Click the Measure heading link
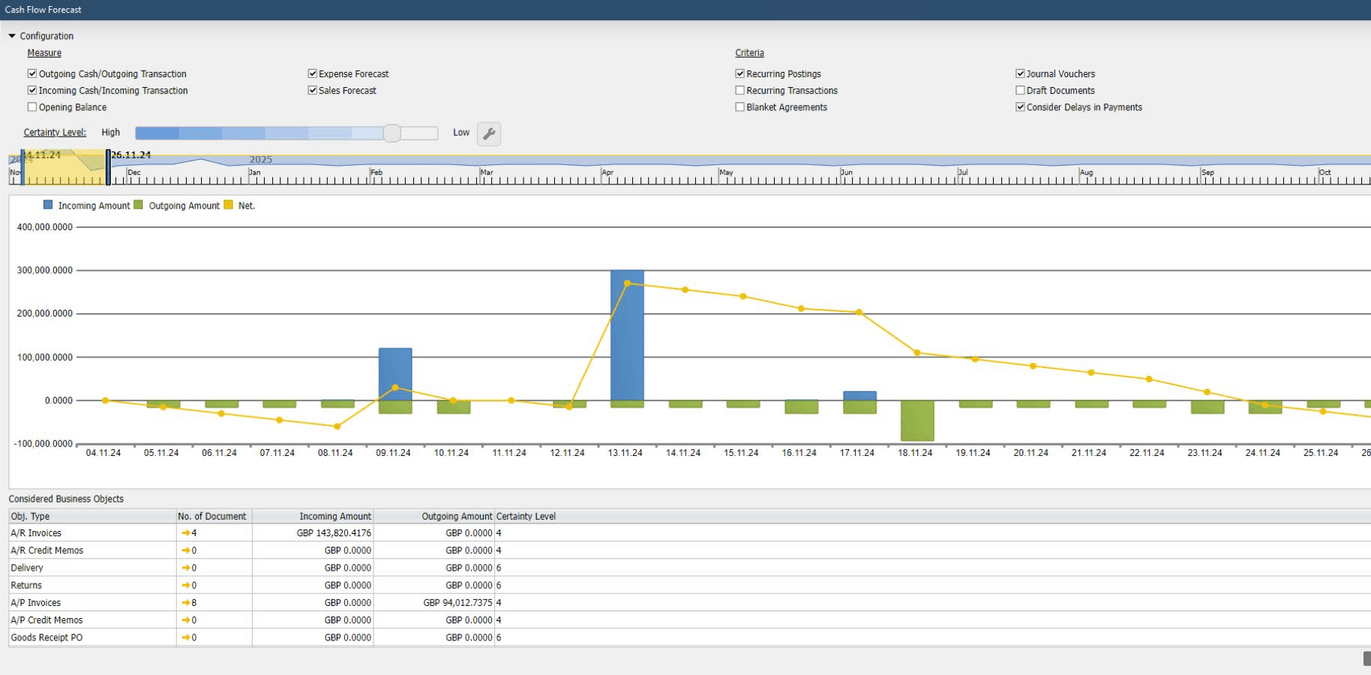This screenshot has width=1371, height=675. [44, 53]
